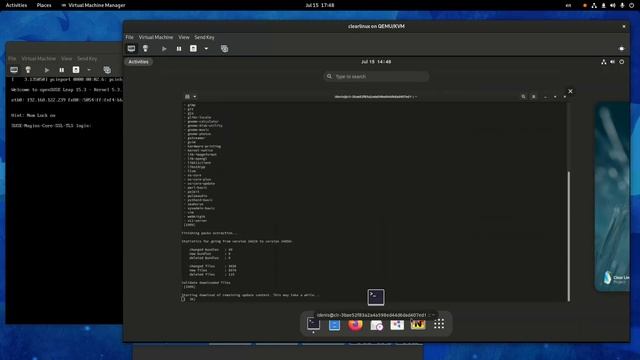640x360 pixels.
Task: Close the terminal window overview thumbnail
Action: pos(570,91)
